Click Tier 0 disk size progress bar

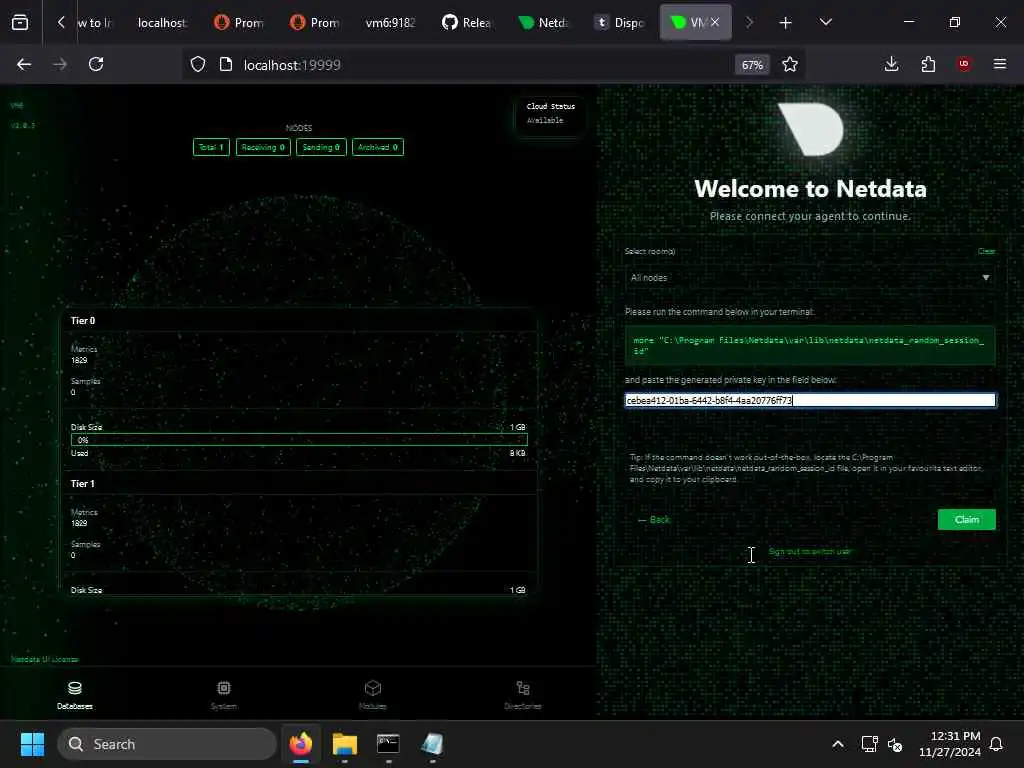(299, 440)
